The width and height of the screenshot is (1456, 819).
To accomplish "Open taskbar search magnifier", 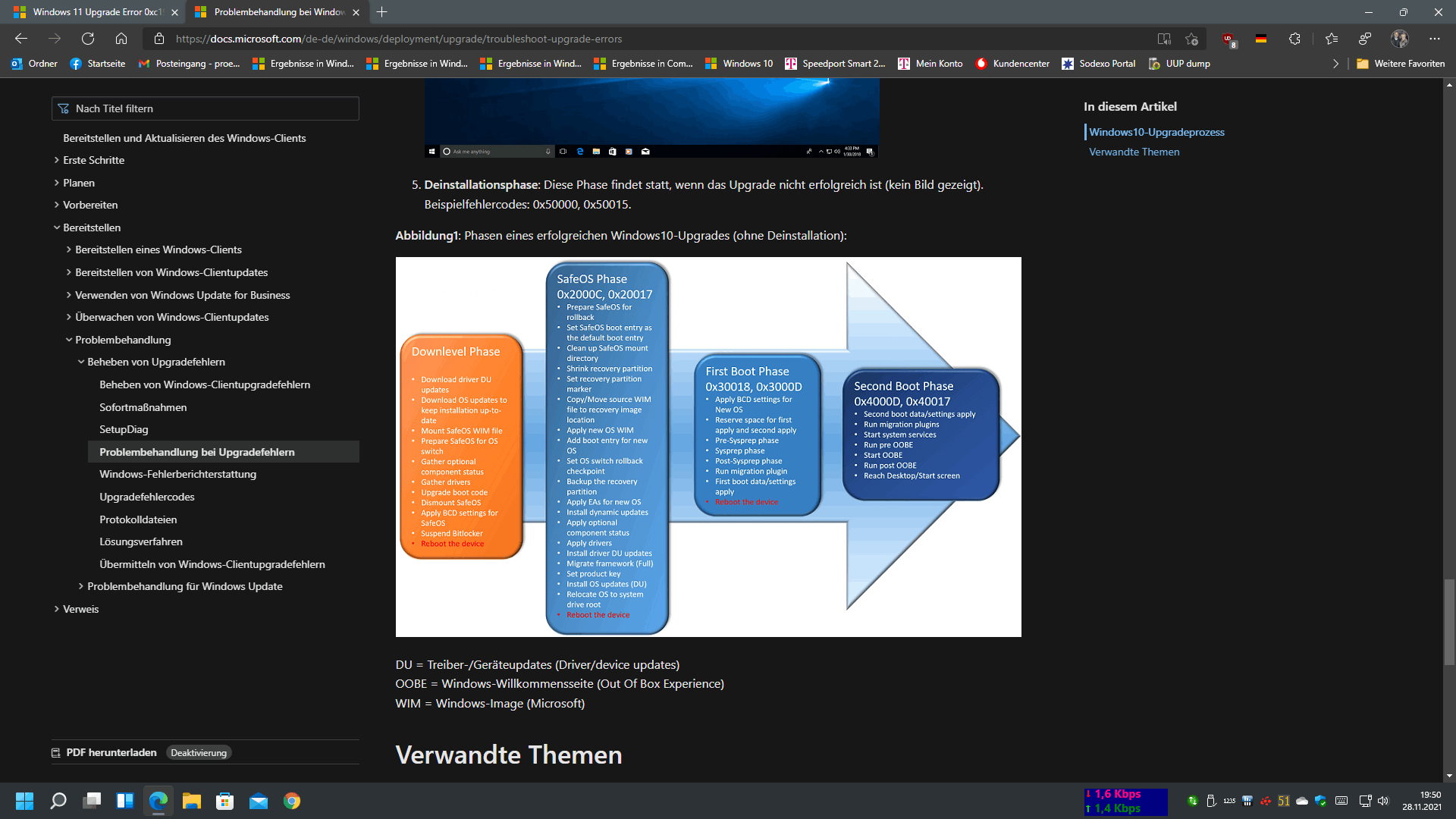I will (x=58, y=801).
